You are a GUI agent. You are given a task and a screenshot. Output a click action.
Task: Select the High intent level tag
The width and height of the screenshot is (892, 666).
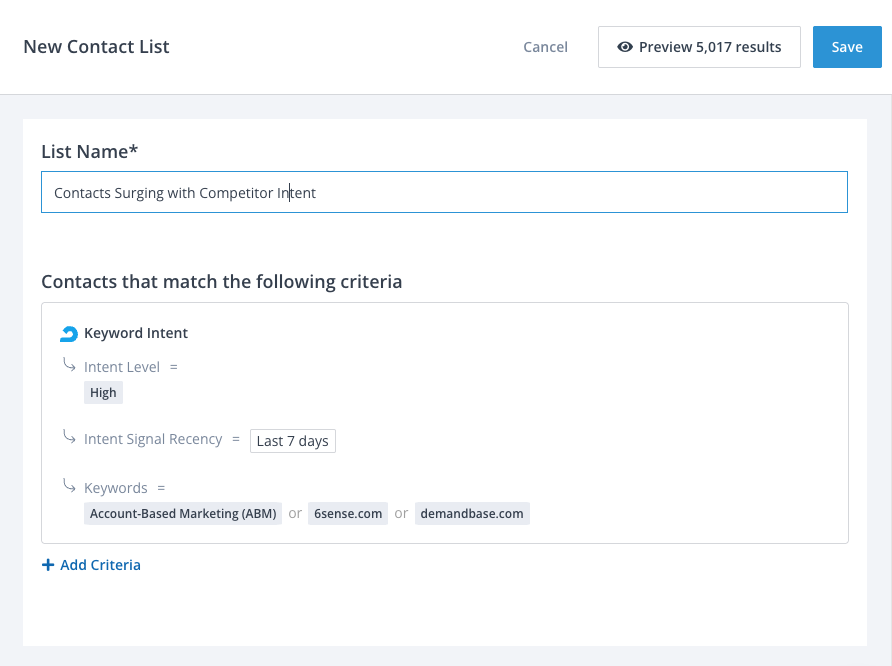point(103,393)
